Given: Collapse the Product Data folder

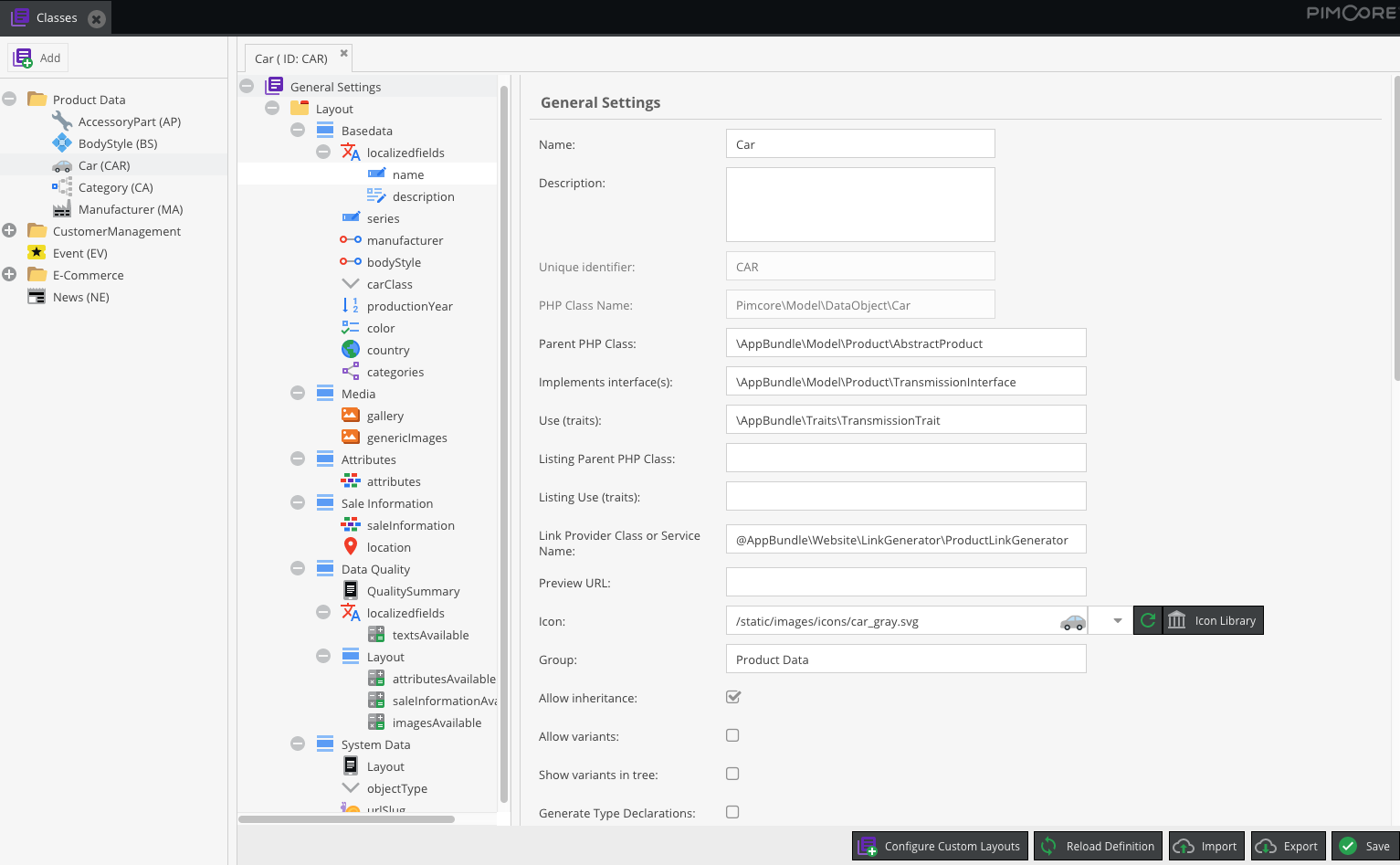Looking at the screenshot, I should click(10, 99).
